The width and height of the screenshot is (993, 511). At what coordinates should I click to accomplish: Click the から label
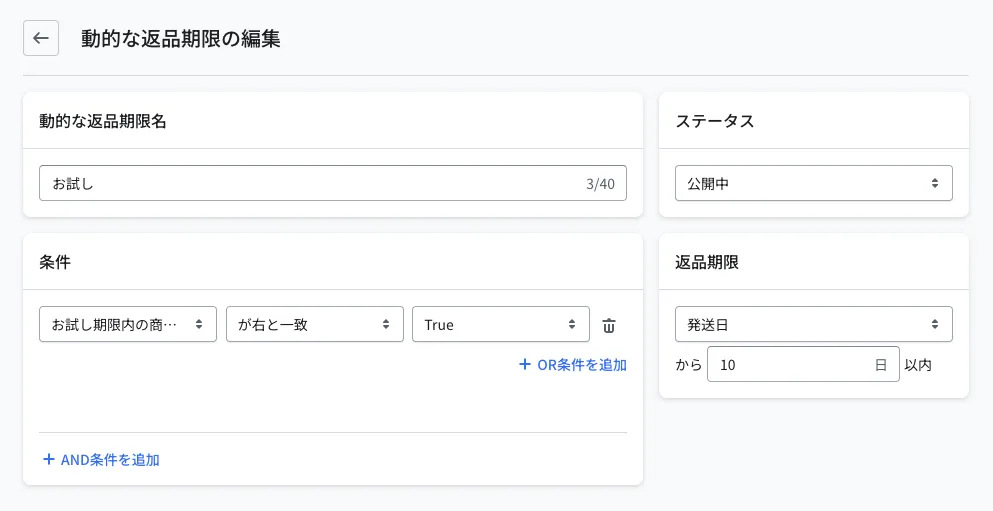688,365
